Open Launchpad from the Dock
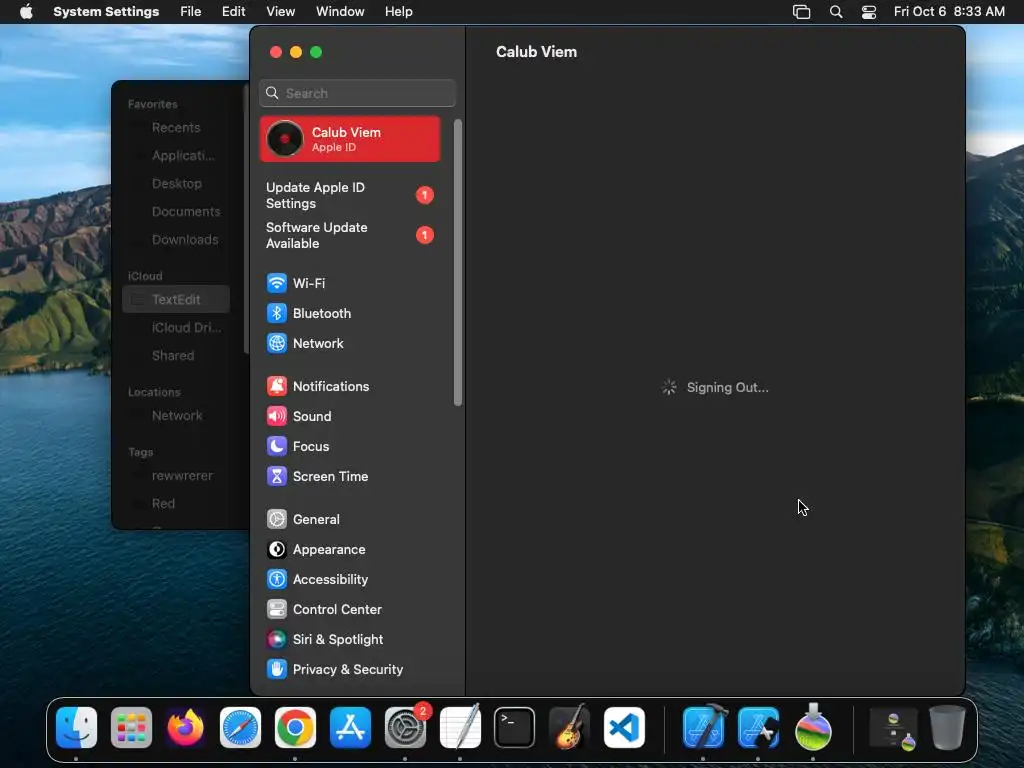Image resolution: width=1024 pixels, height=768 pixels. pyautogui.click(x=131, y=728)
